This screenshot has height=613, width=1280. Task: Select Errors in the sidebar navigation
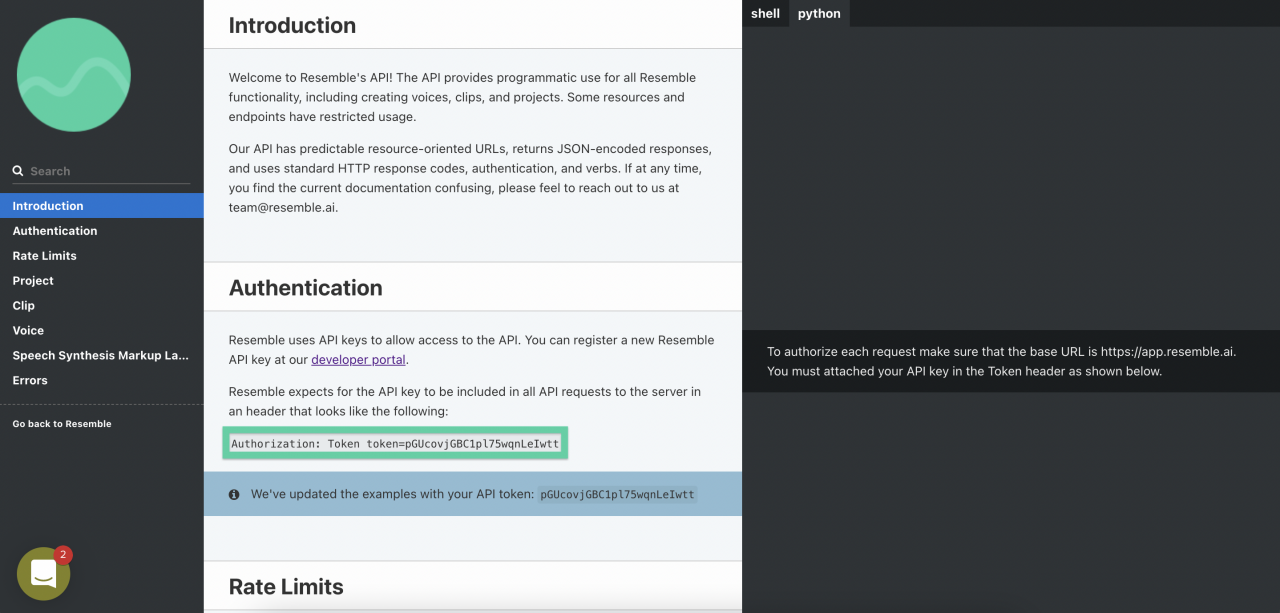coord(29,380)
